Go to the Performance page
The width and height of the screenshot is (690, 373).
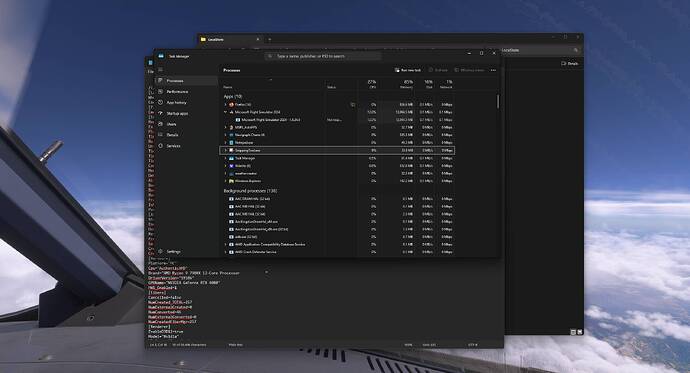coord(187,91)
